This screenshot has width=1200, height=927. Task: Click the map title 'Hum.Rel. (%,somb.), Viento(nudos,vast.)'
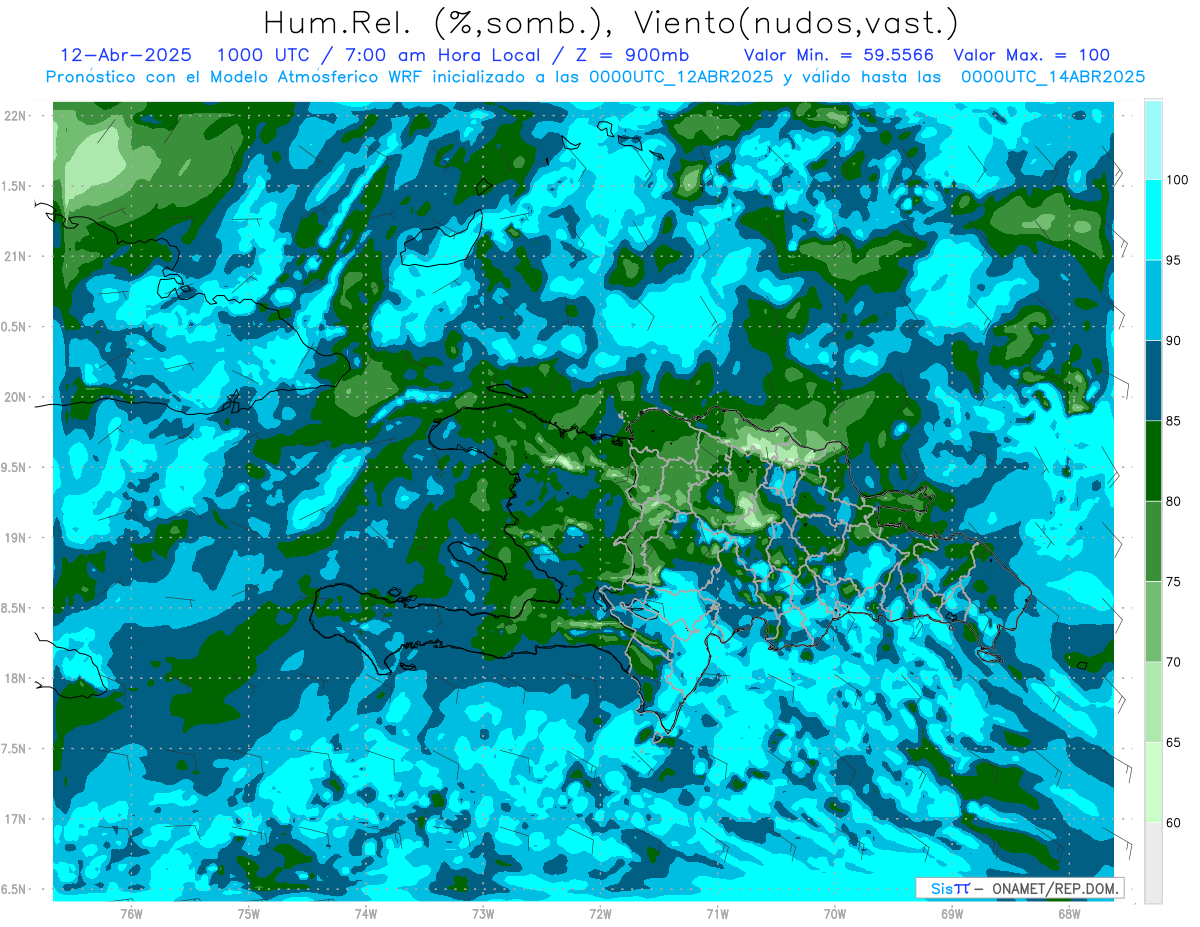[x=611, y=23]
